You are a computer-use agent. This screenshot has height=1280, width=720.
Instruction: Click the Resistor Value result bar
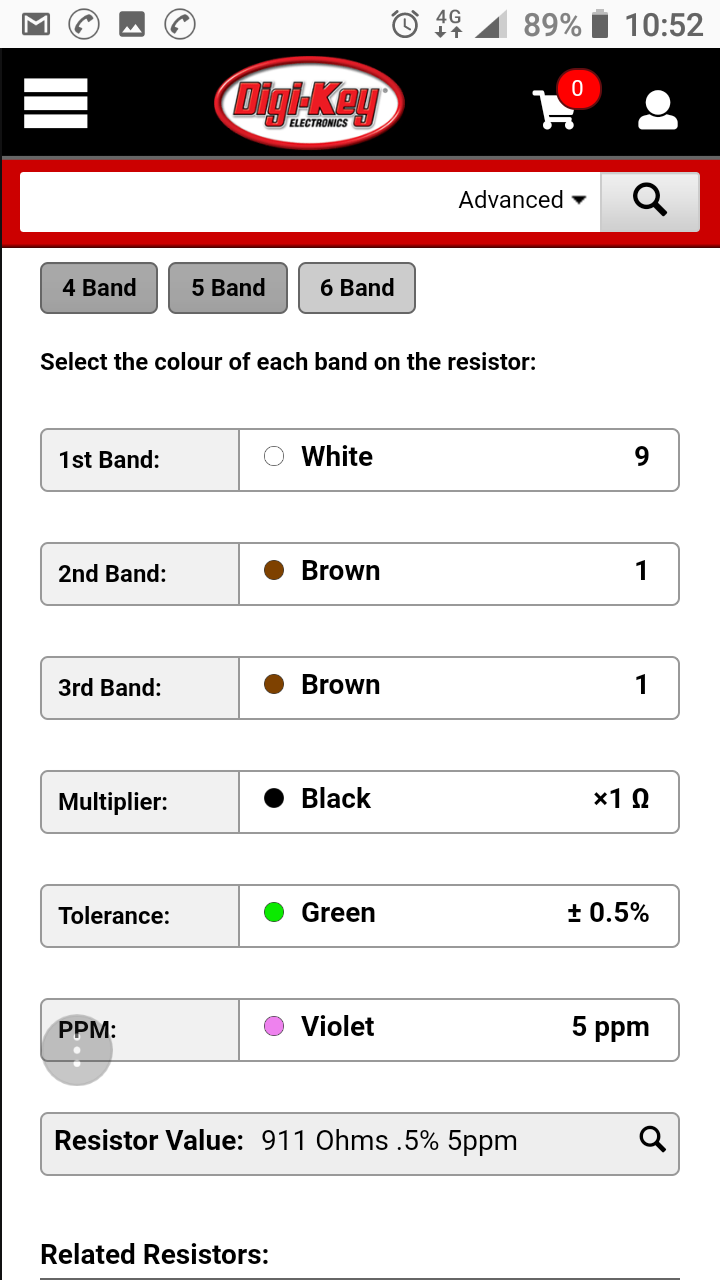[x=360, y=1143]
